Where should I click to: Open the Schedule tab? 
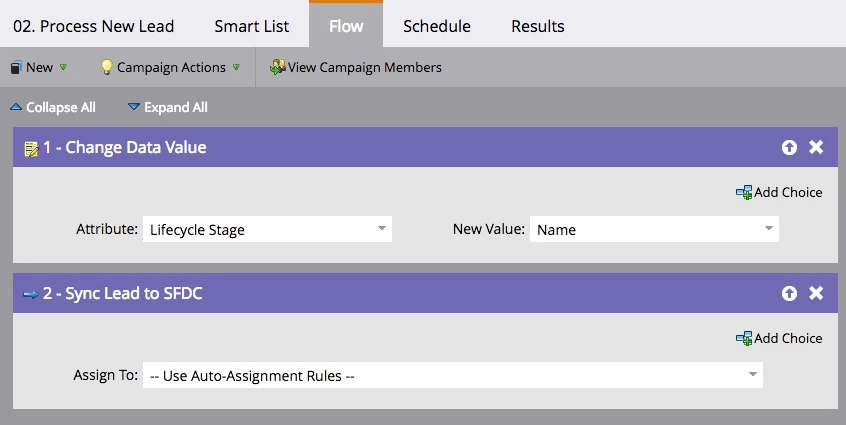436,26
